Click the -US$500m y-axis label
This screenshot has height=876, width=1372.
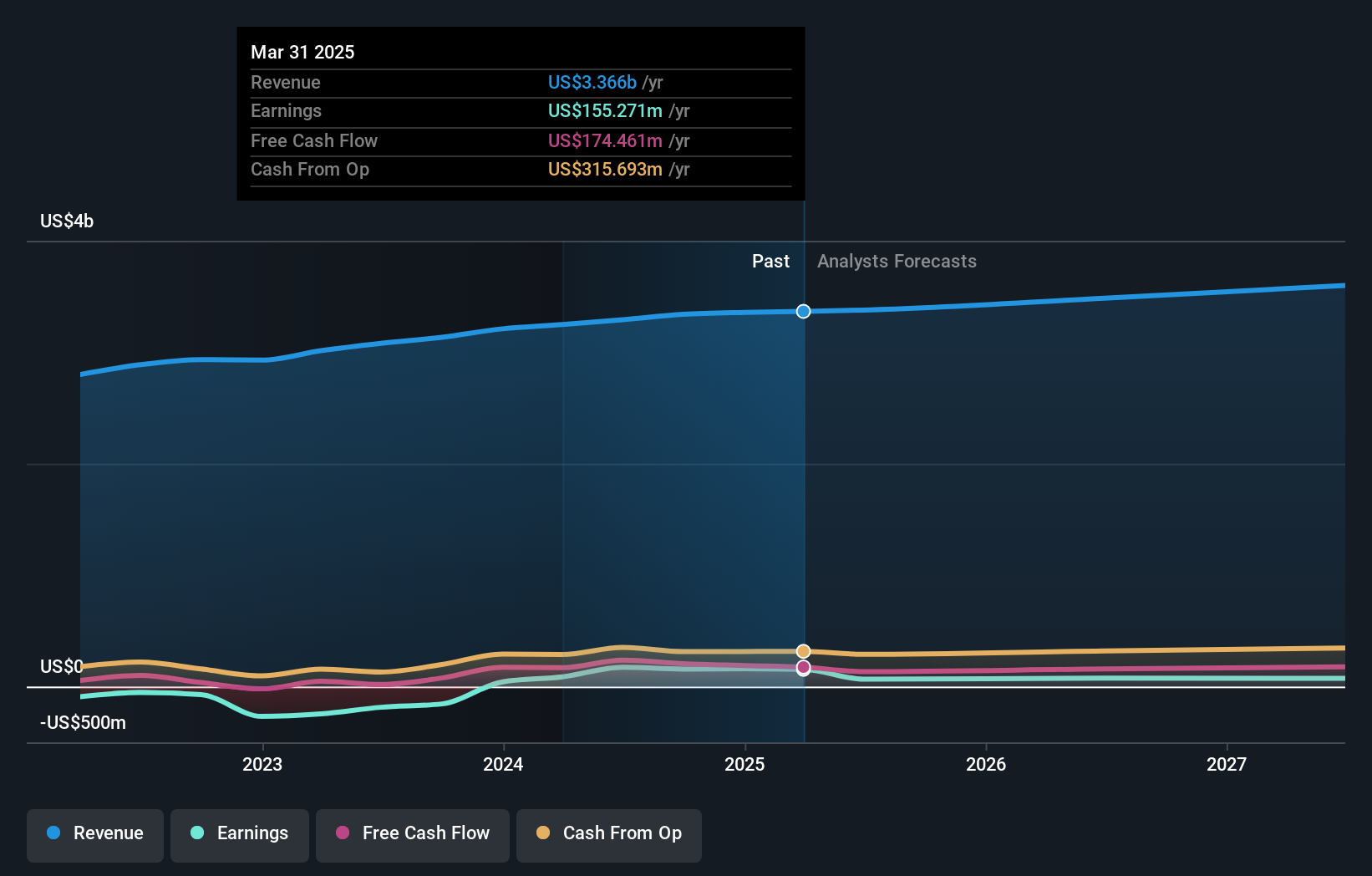point(84,722)
